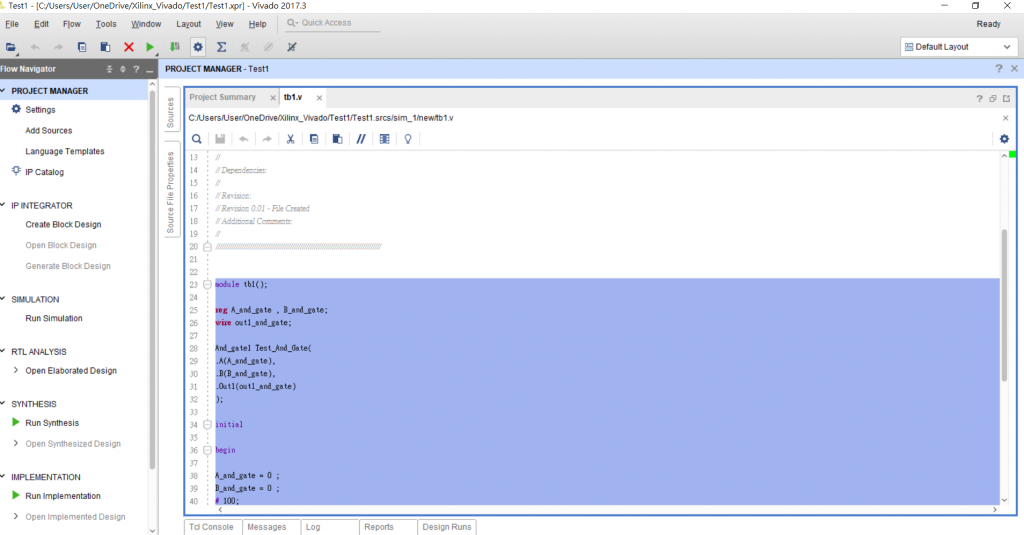Fold the module block at line 23
Screen dimensions: 1024x535
point(207,285)
